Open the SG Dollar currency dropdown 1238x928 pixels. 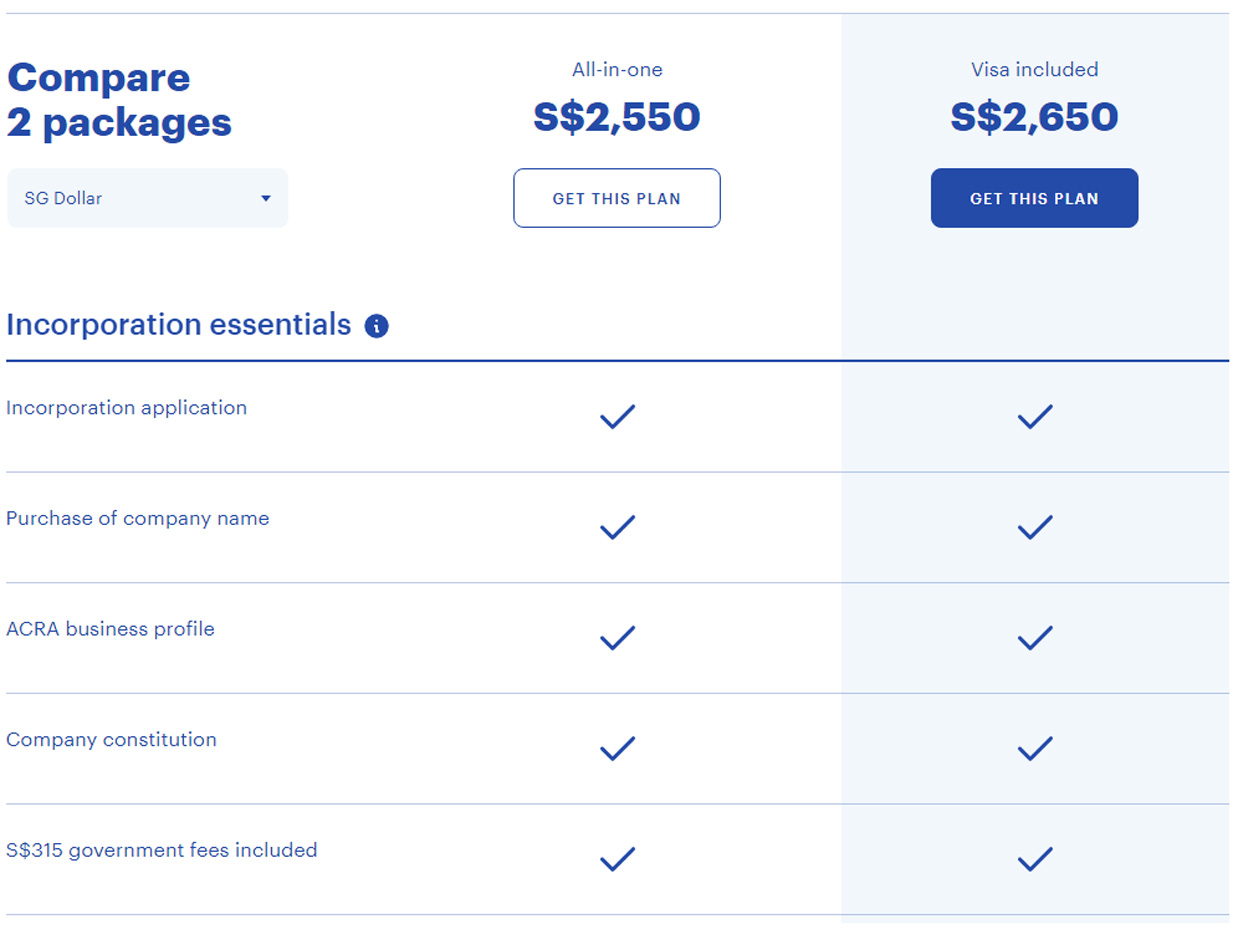point(148,198)
